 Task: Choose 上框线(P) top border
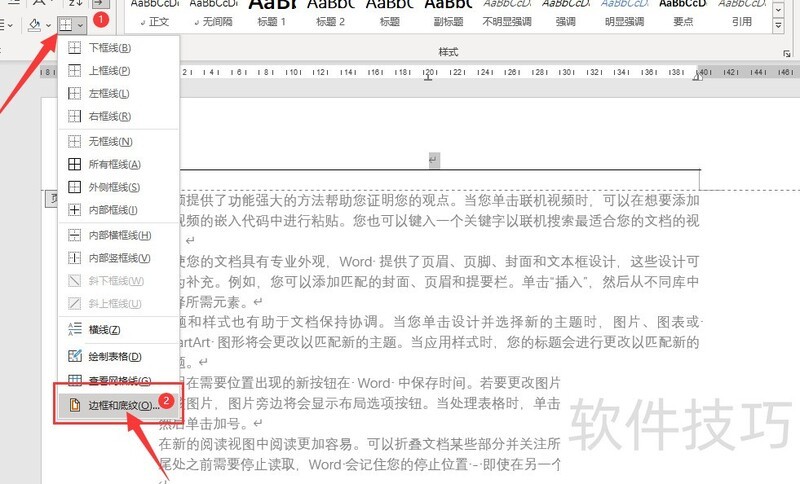coord(119,70)
